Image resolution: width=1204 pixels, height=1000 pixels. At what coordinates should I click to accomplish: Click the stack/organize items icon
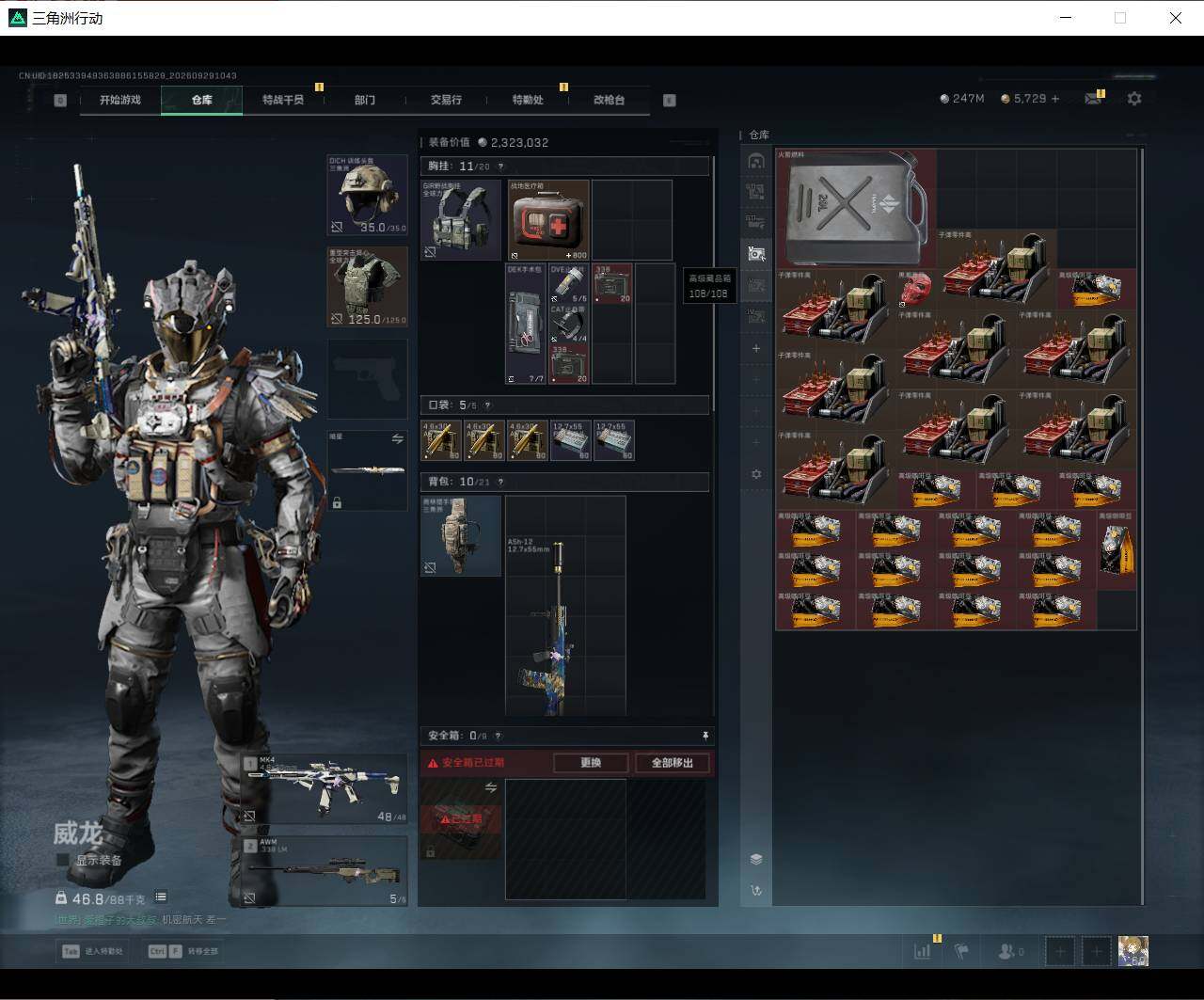pos(756,859)
